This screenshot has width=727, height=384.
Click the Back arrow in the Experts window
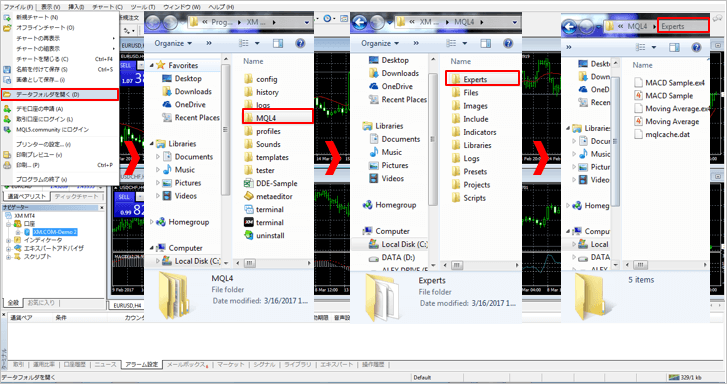[x=569, y=27]
